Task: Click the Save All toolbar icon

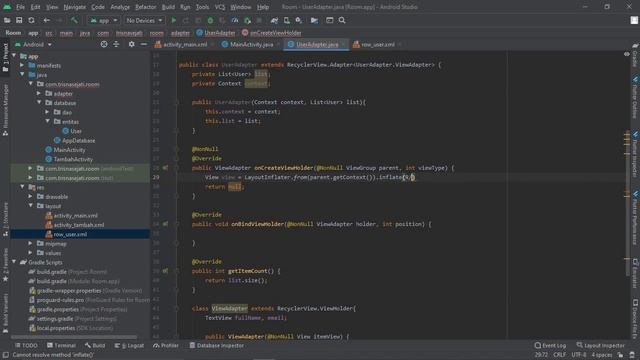Action: (19, 20)
